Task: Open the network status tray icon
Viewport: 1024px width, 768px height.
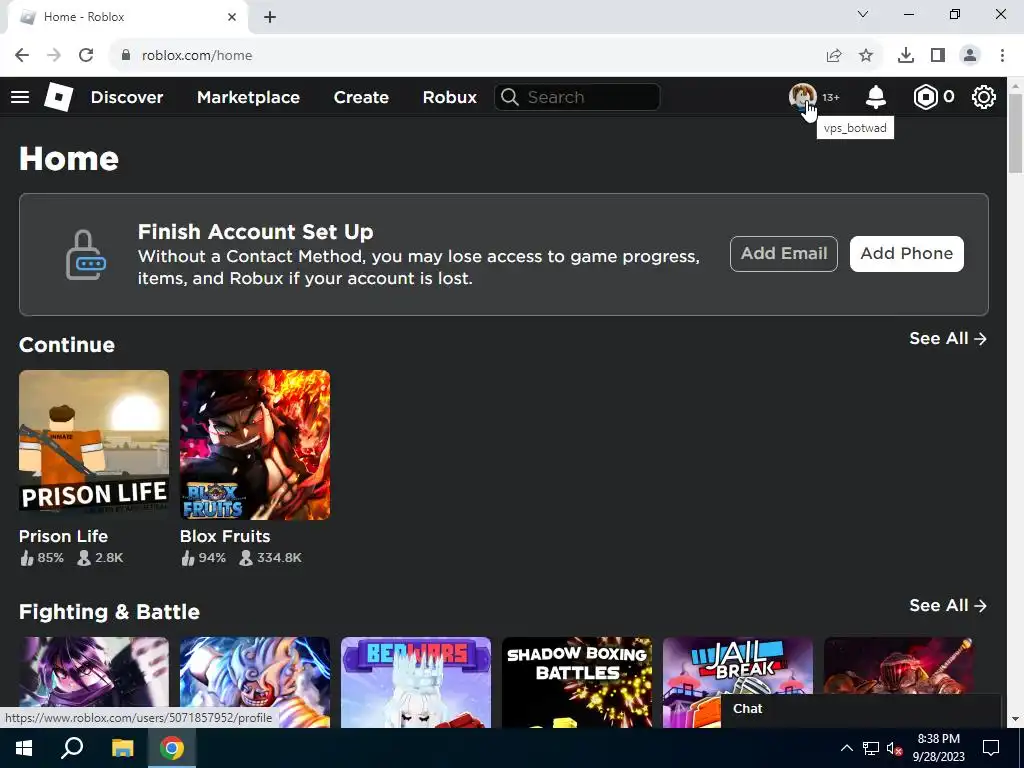Action: (x=871, y=748)
